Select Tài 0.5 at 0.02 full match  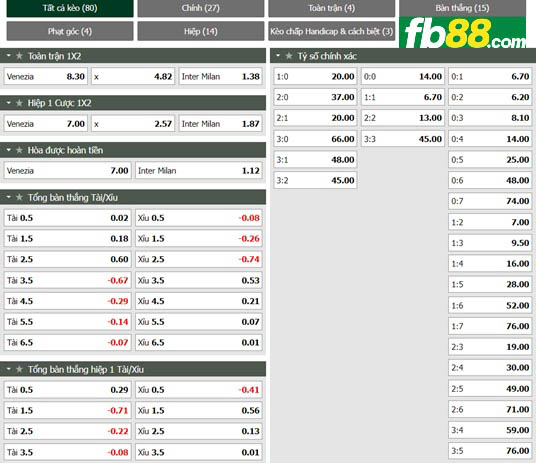point(67,218)
